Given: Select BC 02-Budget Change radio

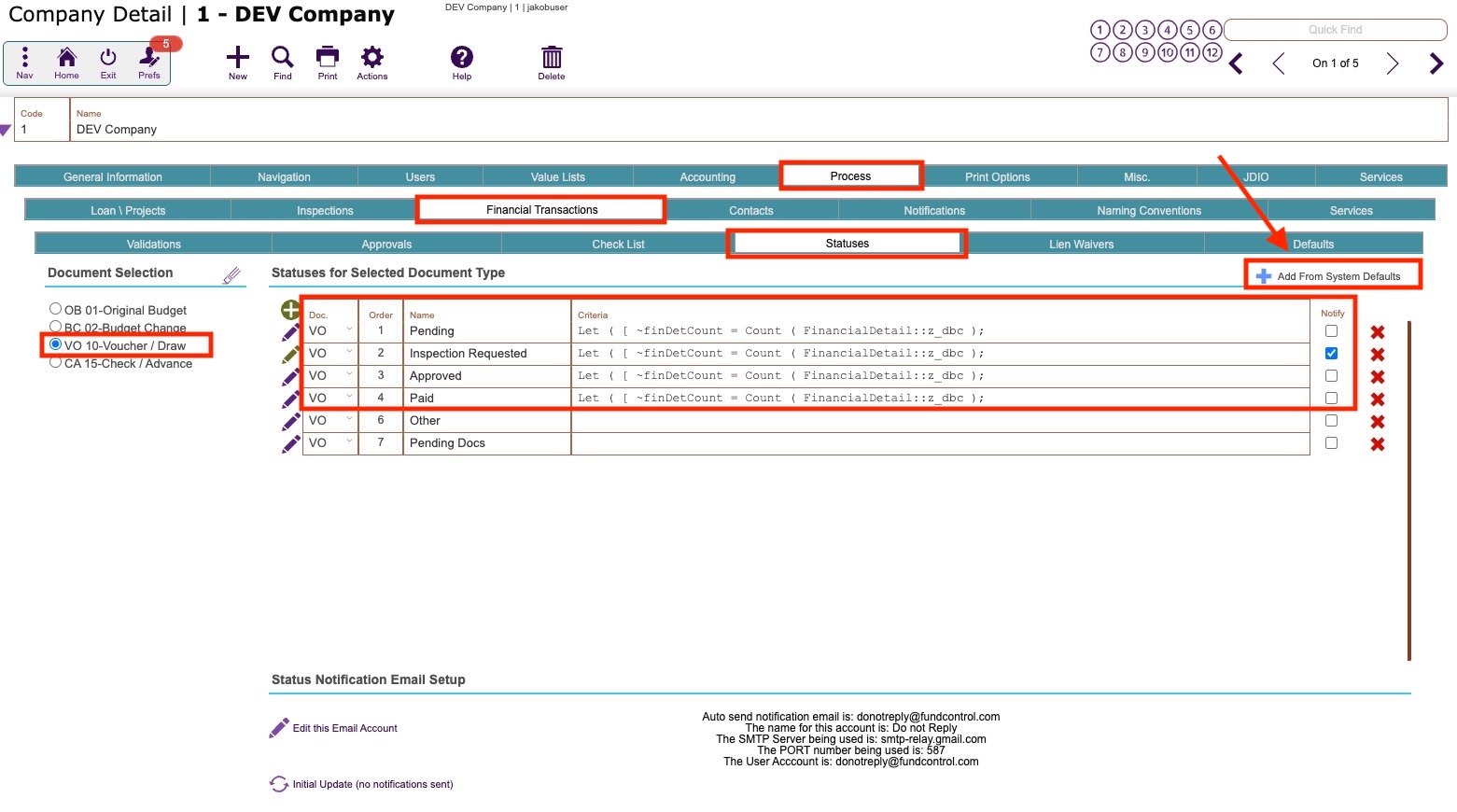Looking at the screenshot, I should (x=55, y=327).
